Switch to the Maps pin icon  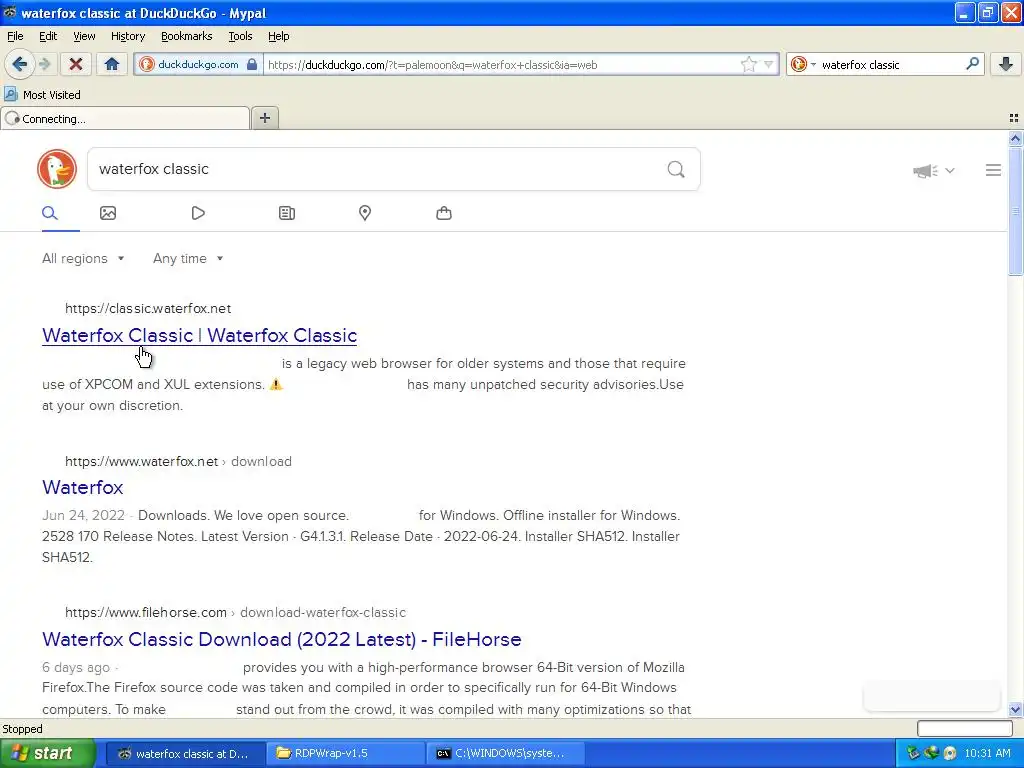click(365, 213)
